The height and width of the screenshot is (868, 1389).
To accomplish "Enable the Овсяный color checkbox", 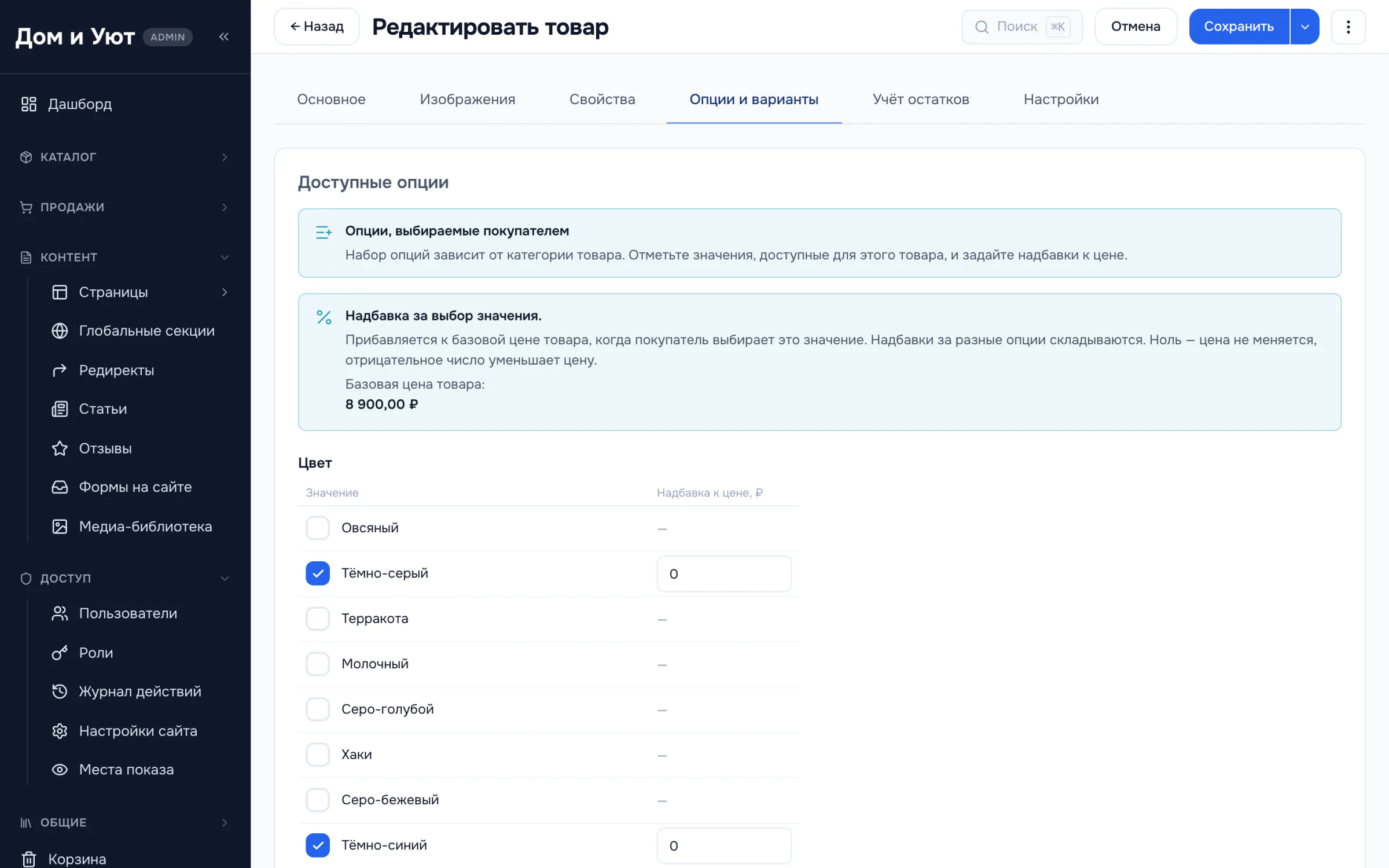I will (318, 528).
